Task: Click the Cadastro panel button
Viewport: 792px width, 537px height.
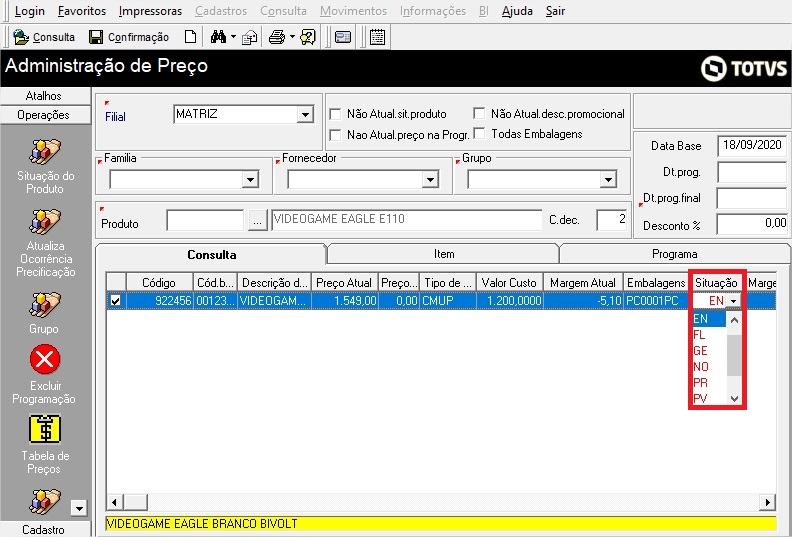Action: 45,529
